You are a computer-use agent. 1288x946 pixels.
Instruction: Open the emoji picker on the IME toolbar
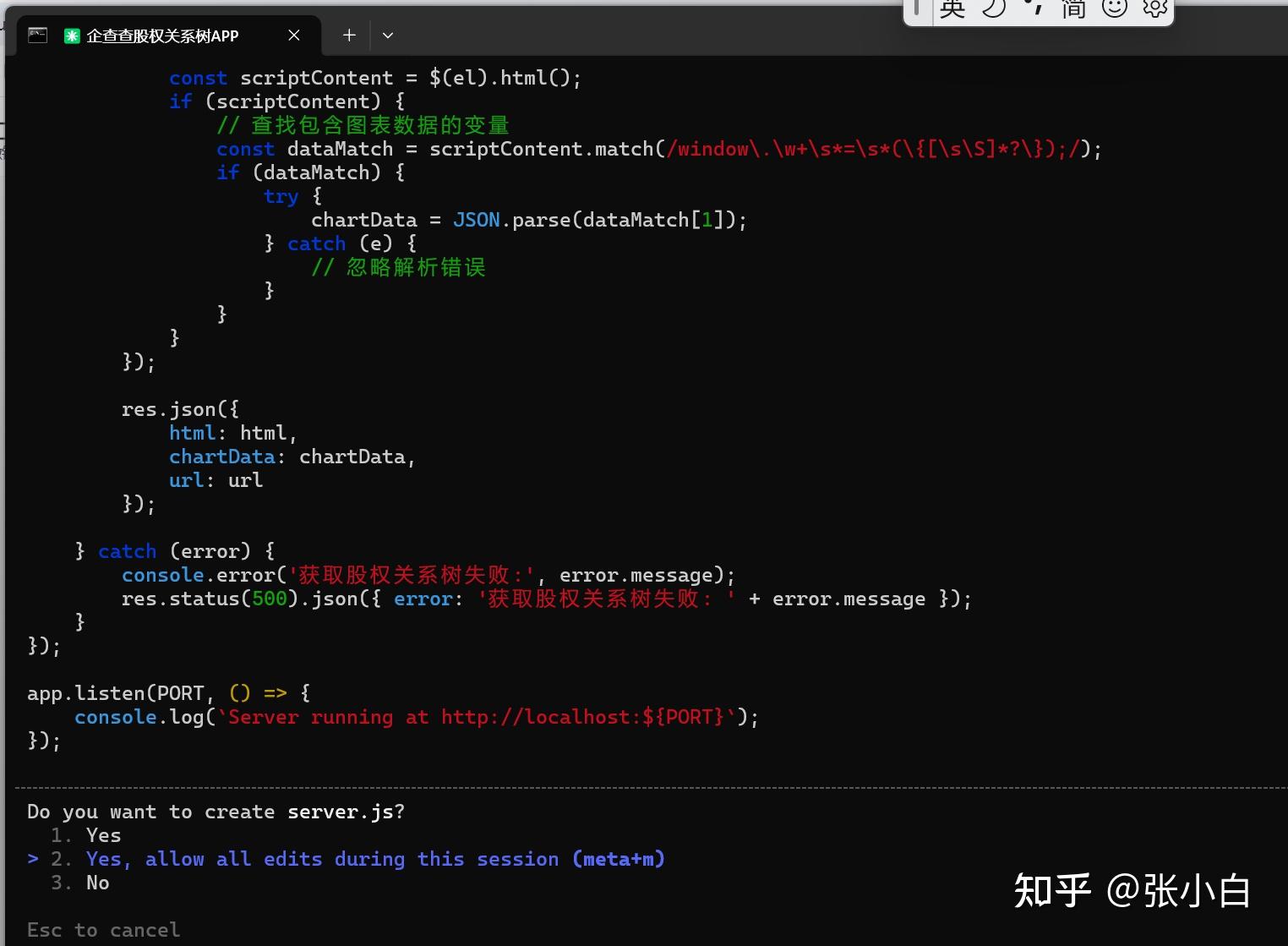[x=1115, y=8]
